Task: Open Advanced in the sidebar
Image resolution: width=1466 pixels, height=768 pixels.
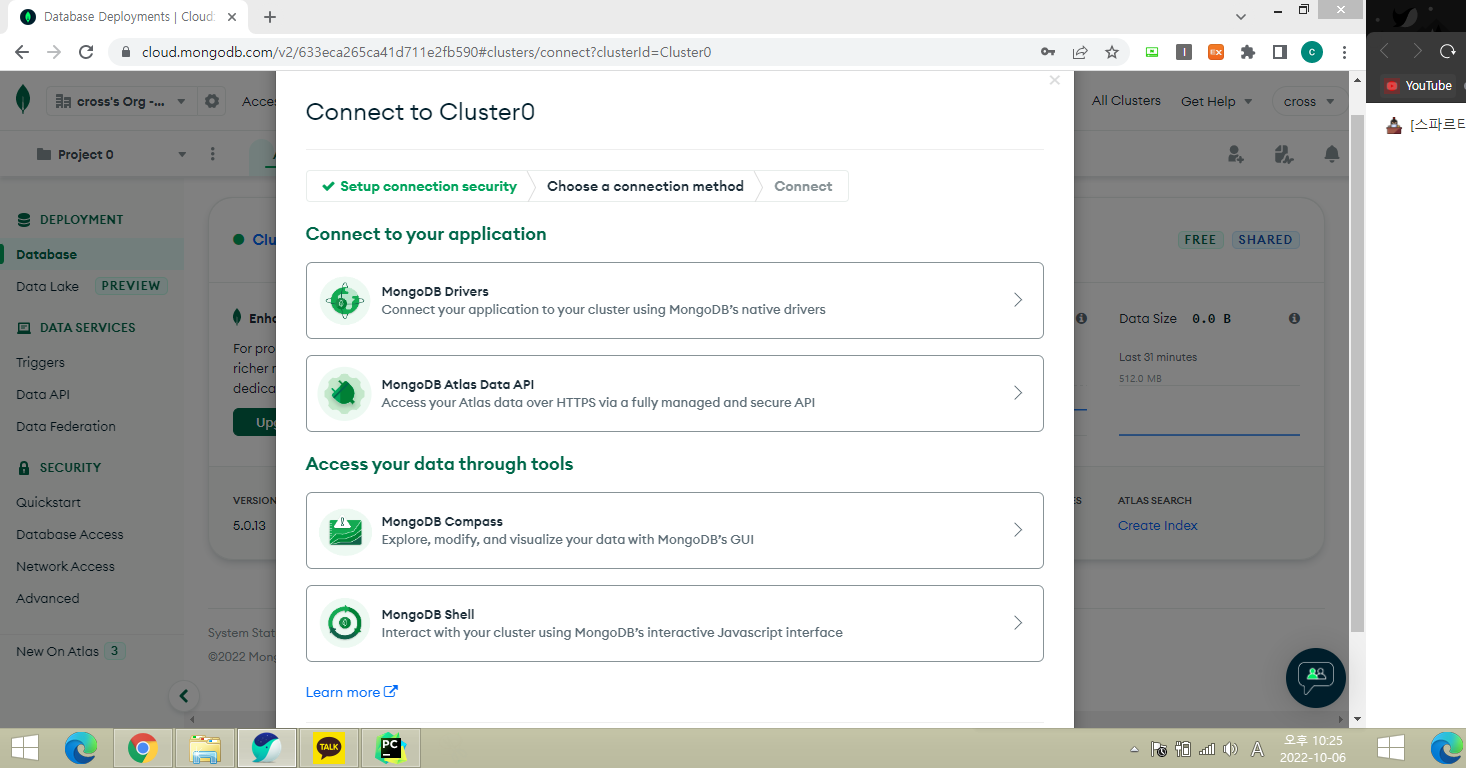Action: click(47, 598)
